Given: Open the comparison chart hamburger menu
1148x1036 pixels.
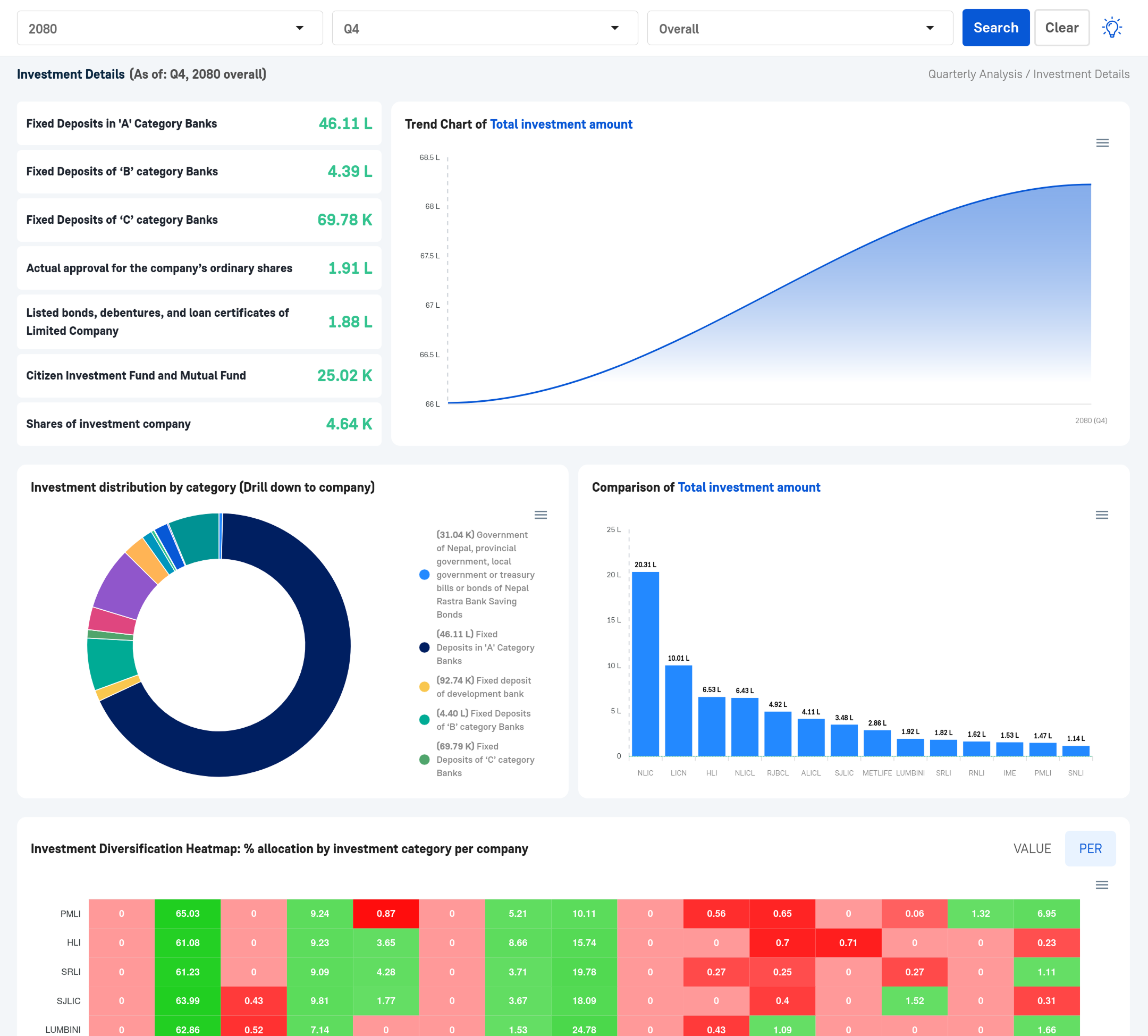Looking at the screenshot, I should click(1101, 515).
